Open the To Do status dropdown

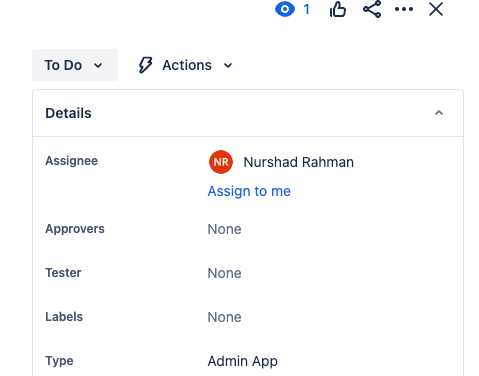(x=75, y=65)
